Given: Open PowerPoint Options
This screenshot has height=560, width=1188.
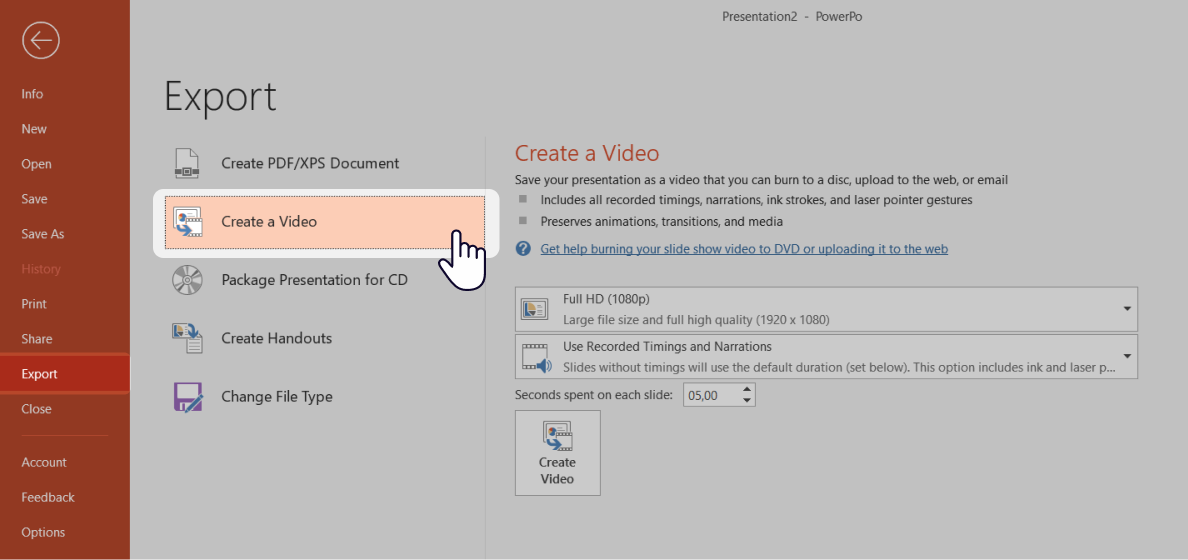Looking at the screenshot, I should click(x=43, y=532).
